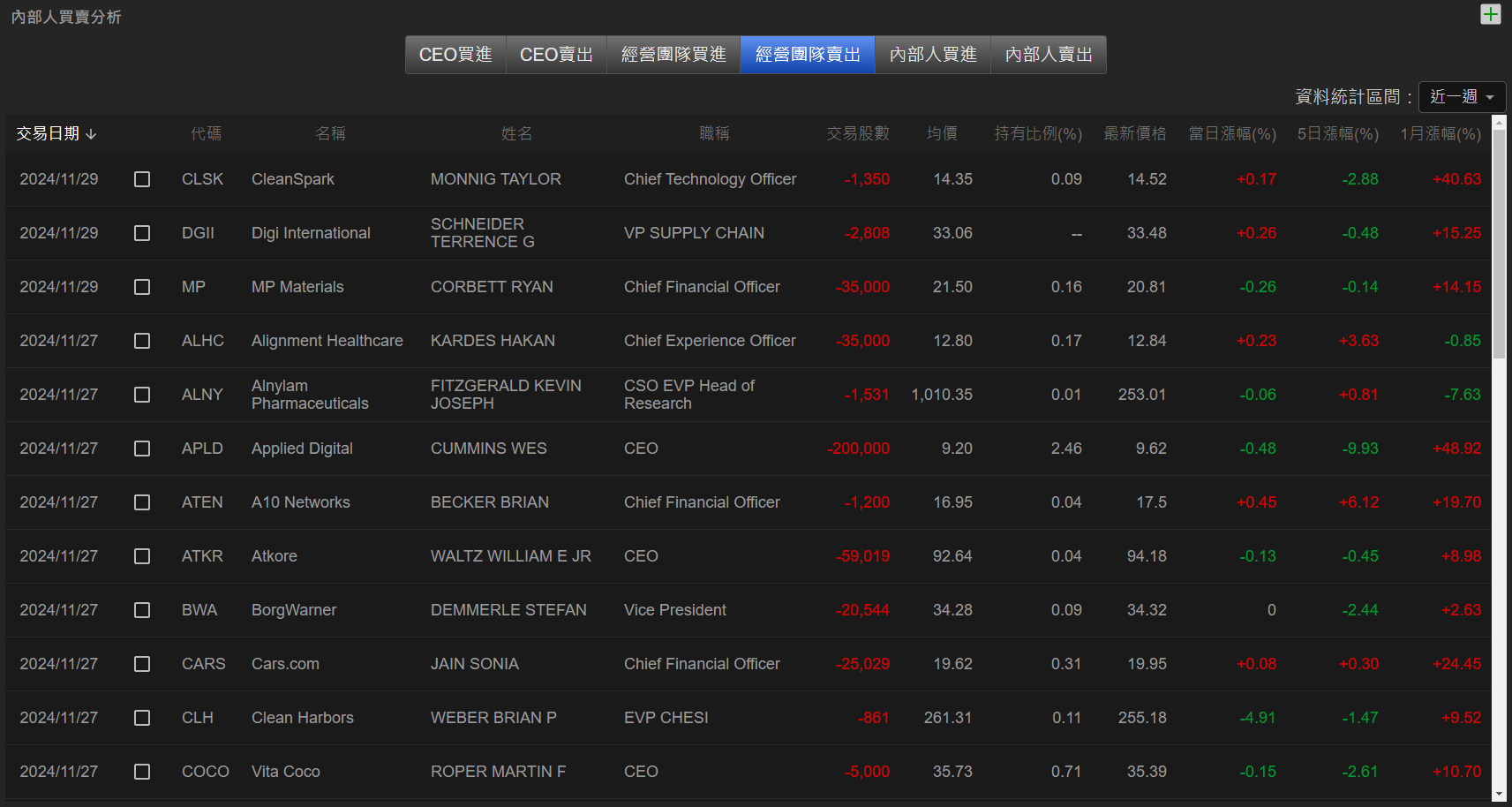Tick the checkbox for ALHC row

pos(142,341)
